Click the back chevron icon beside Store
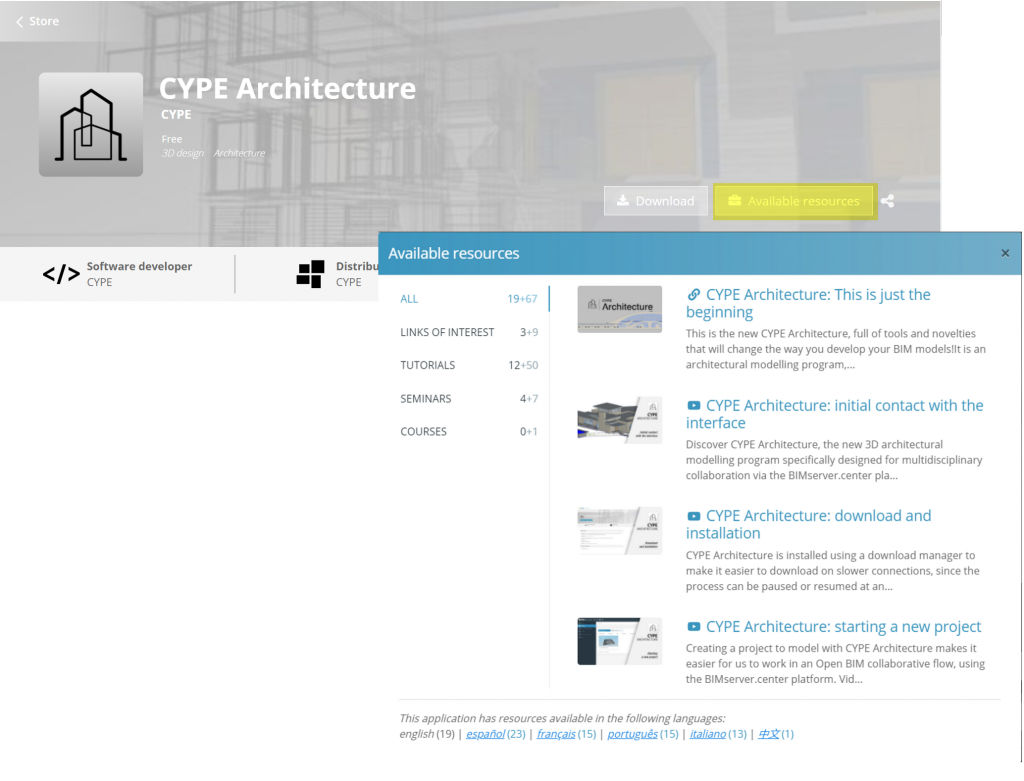1024x781 pixels. (x=20, y=22)
